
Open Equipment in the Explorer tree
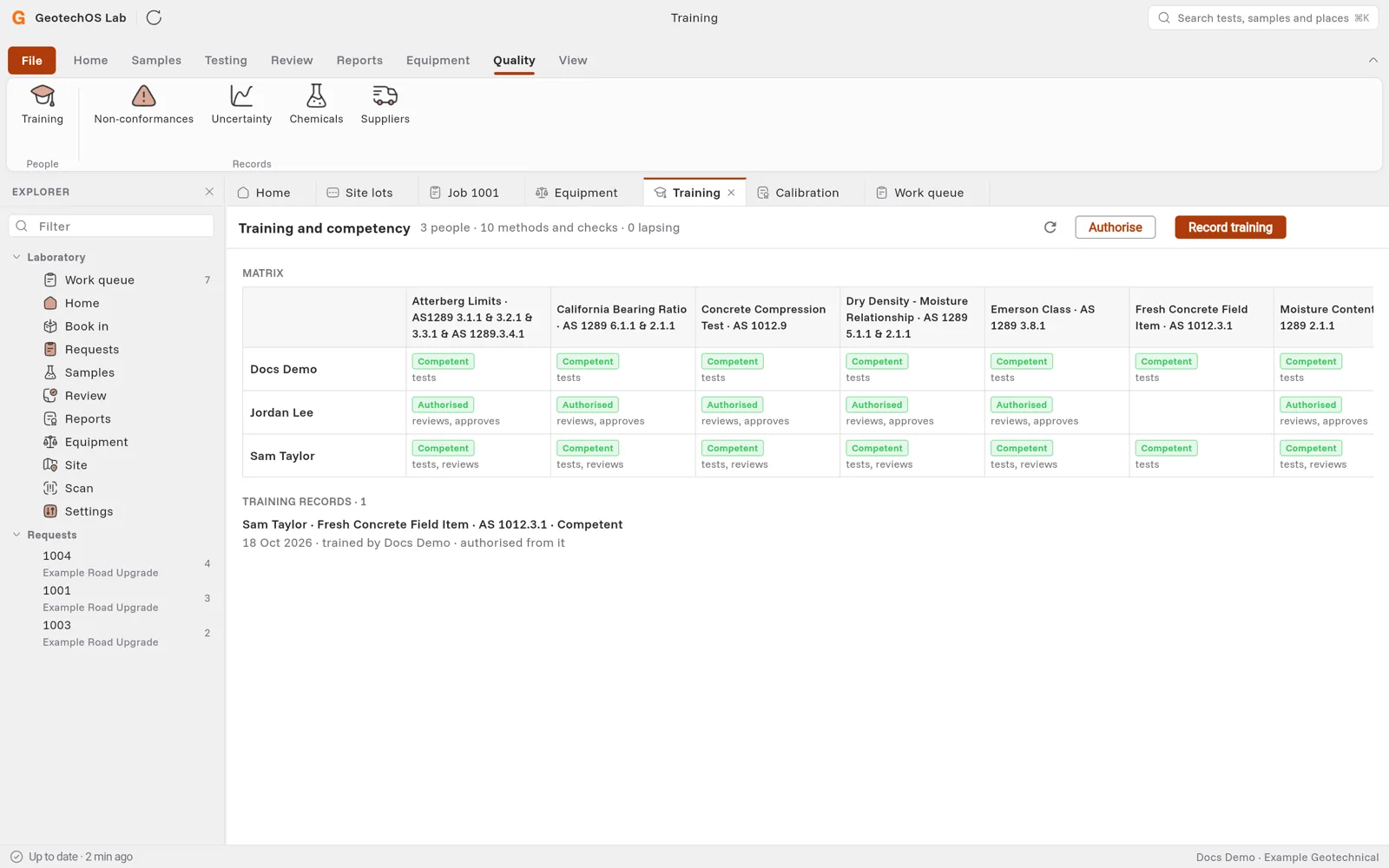pos(111,442)
